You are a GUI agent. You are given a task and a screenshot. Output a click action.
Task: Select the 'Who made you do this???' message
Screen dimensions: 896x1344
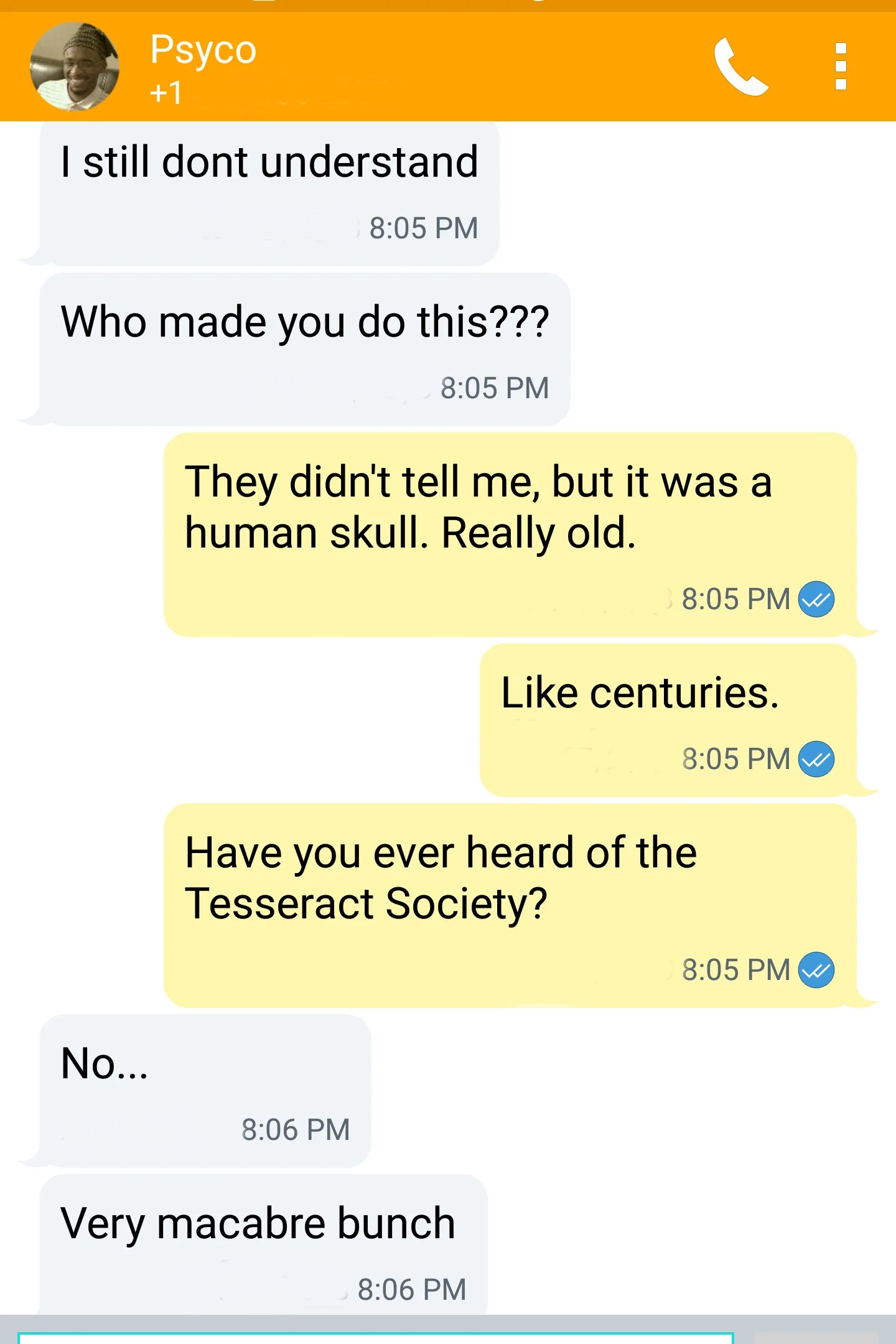(304, 349)
